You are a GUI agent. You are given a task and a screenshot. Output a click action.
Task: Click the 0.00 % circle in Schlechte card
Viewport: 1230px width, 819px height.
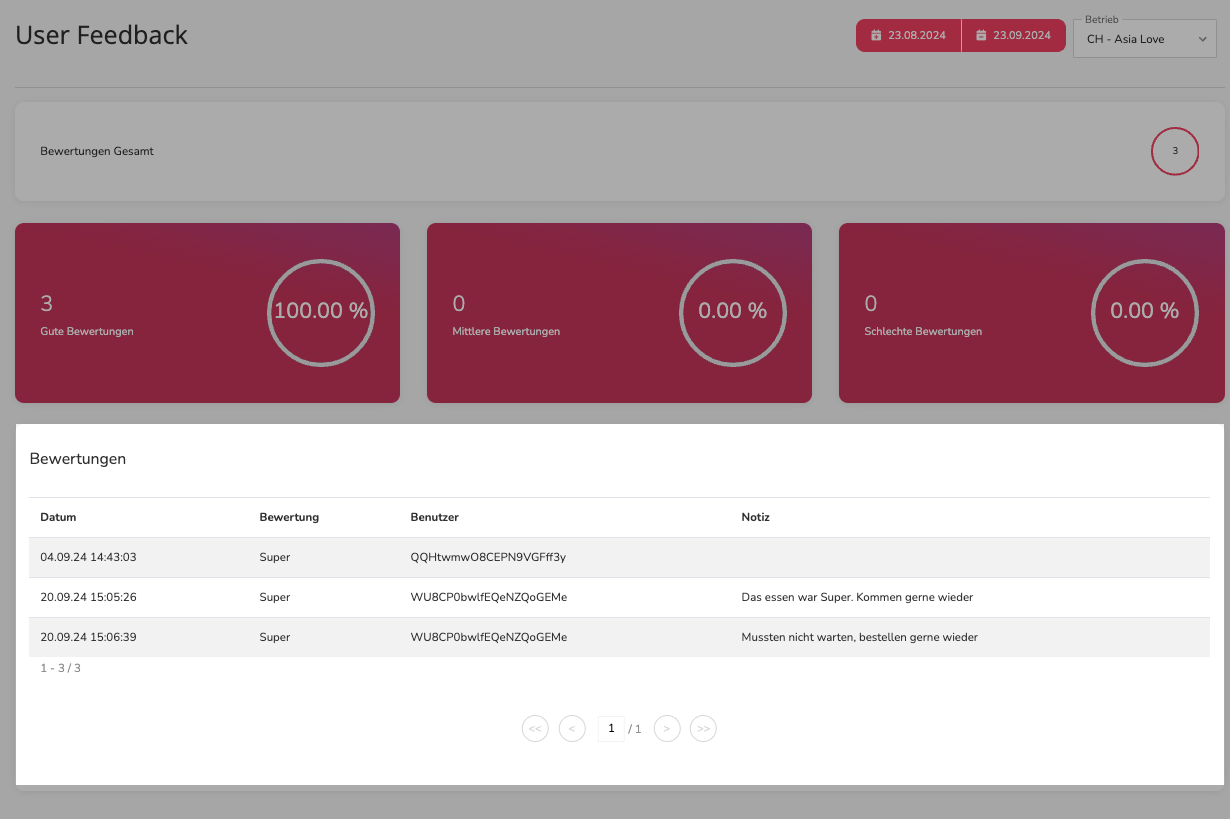pyautogui.click(x=1145, y=311)
